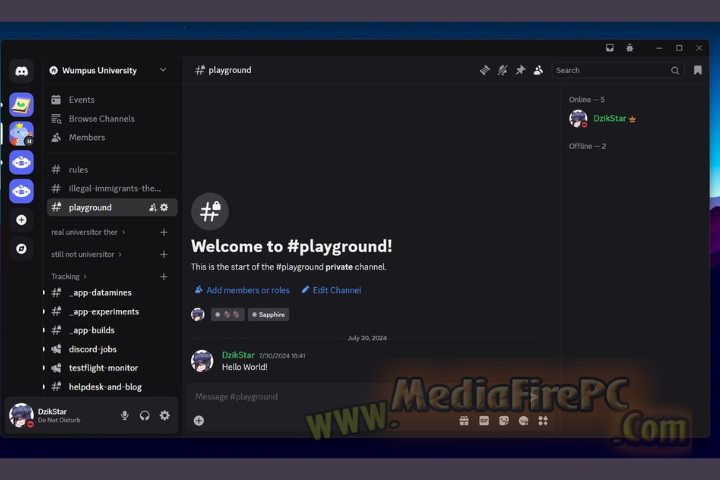Click the Hello World! message text
Image resolution: width=720 pixels, height=480 pixels.
tap(245, 367)
